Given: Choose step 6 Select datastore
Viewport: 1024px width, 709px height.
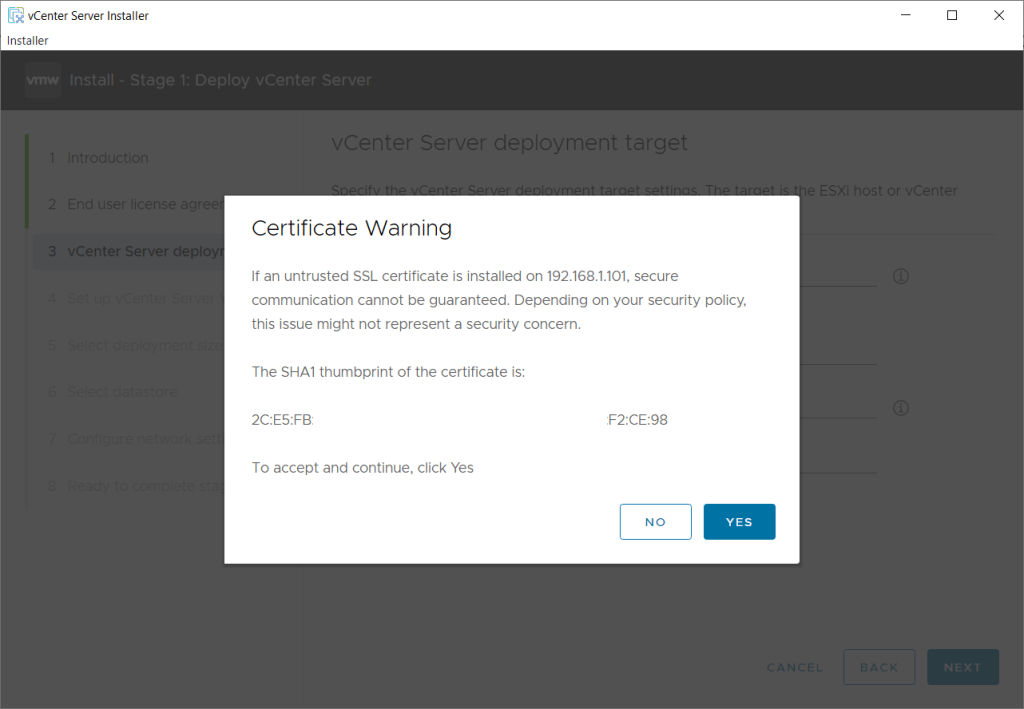Looking at the screenshot, I should (121, 392).
